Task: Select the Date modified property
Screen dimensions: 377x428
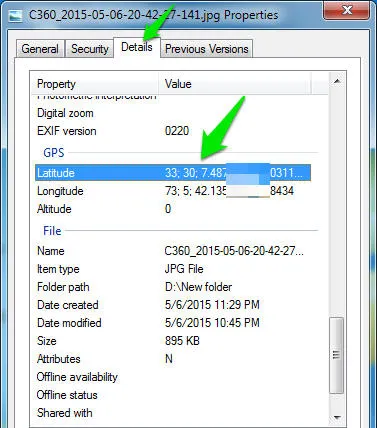Action: (x=69, y=323)
